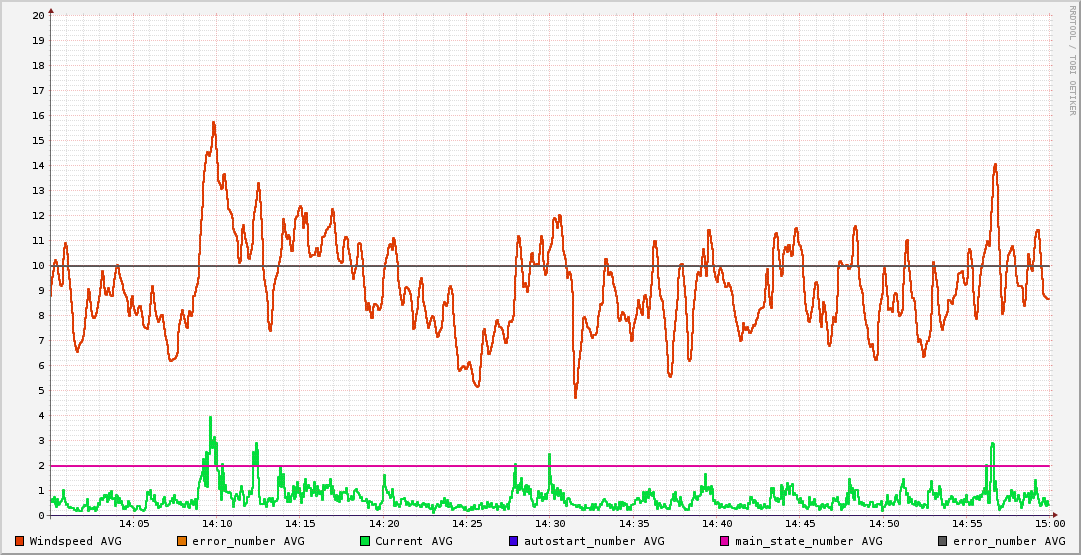Click the 0 value on the Y axis

pyautogui.click(x=41, y=516)
